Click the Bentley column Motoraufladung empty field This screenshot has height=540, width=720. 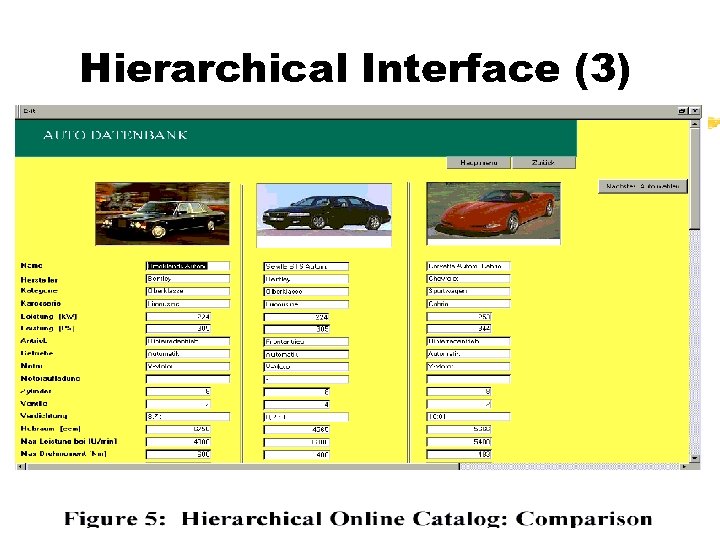188,379
